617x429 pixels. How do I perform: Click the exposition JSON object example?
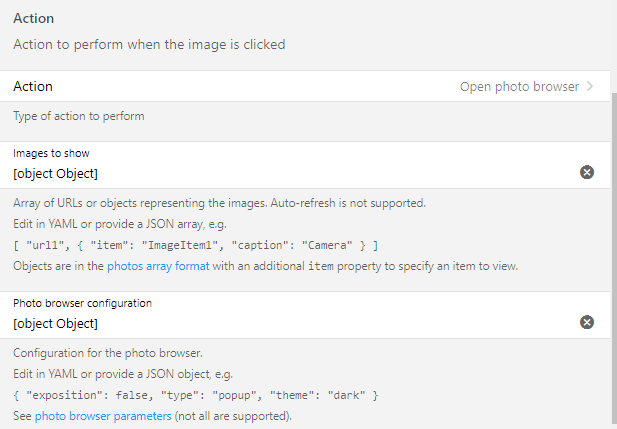[x=196, y=395]
